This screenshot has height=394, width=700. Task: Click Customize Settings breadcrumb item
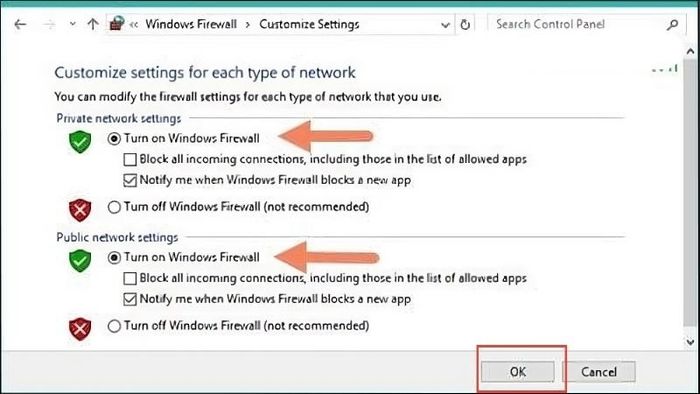(309, 24)
